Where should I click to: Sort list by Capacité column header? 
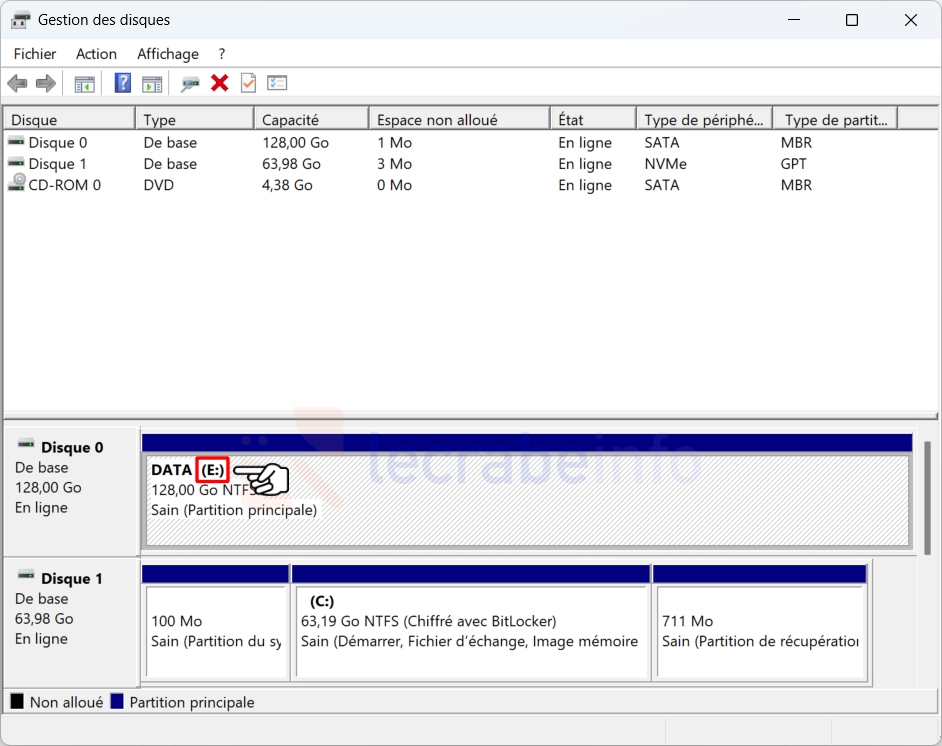click(x=310, y=120)
